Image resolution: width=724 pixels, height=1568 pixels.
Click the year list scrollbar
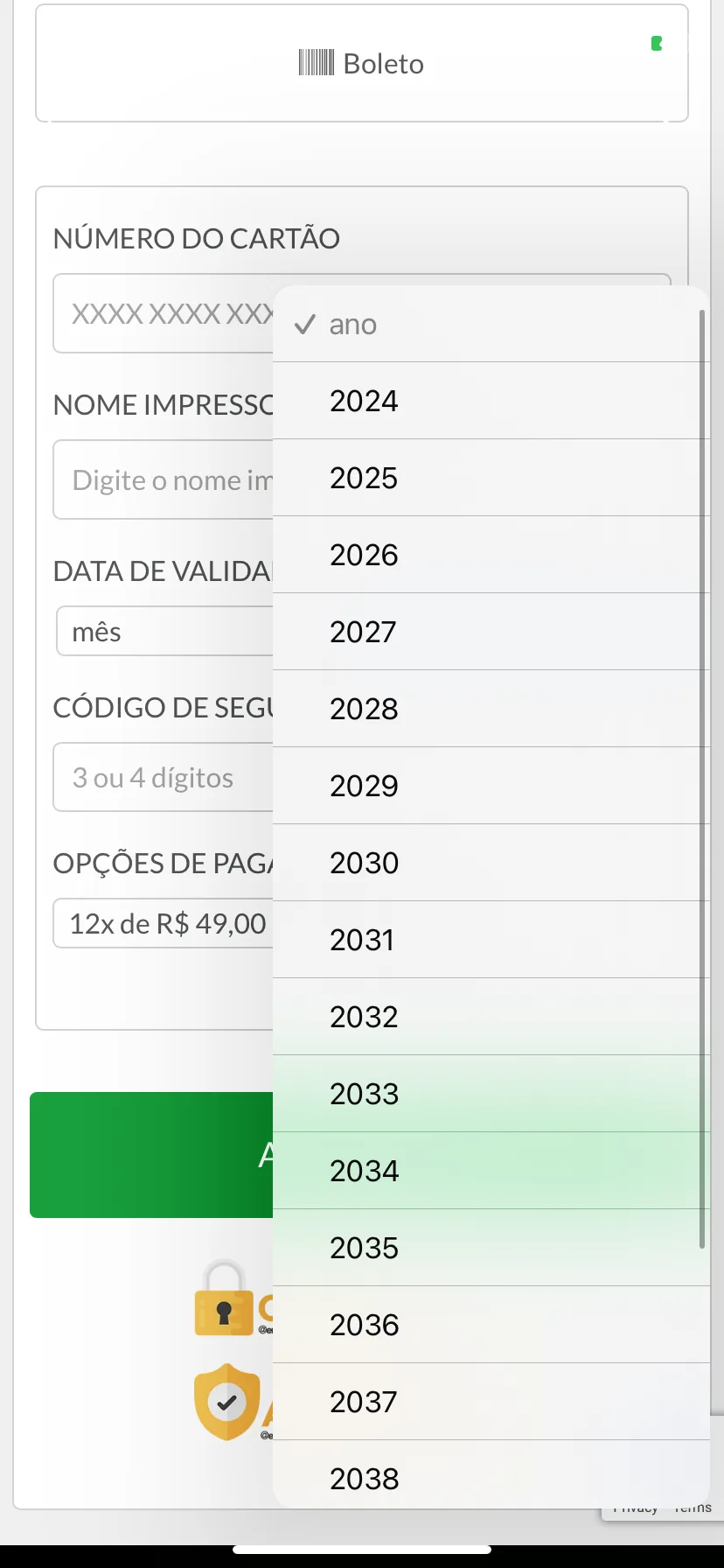tap(702, 779)
